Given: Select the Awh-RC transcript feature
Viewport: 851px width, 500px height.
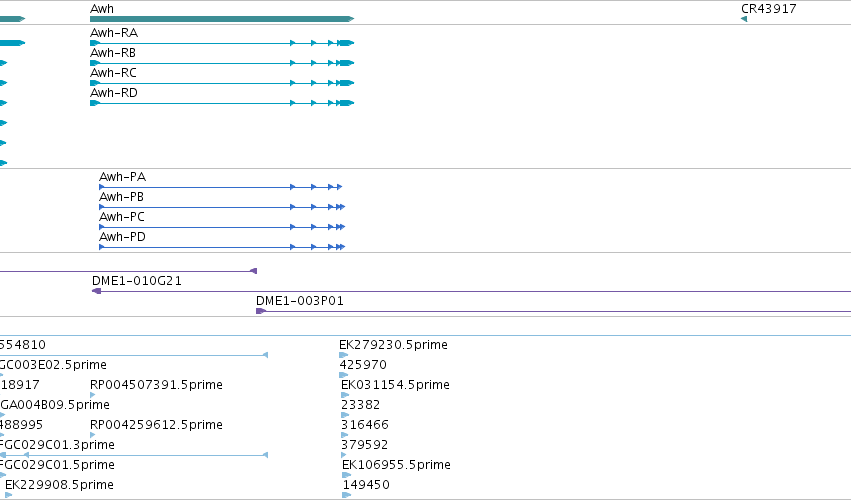Looking at the screenshot, I should (x=222, y=83).
